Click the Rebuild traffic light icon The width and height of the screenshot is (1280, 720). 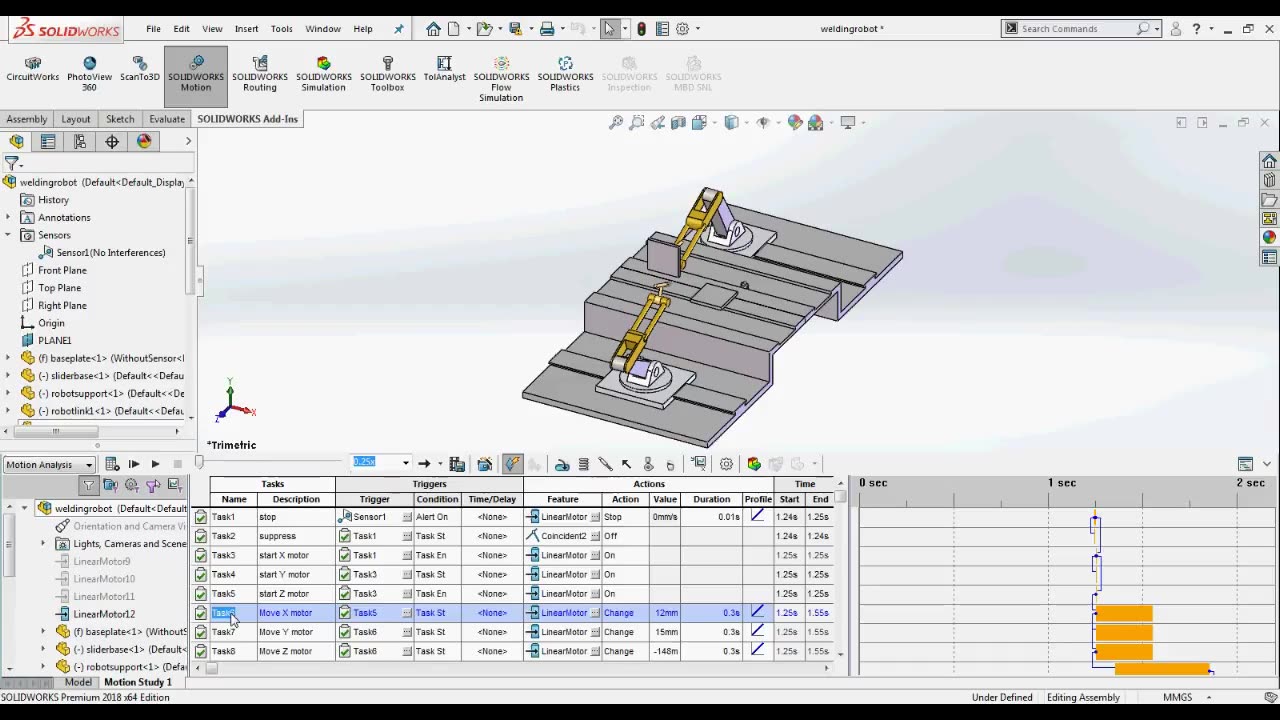pyautogui.click(x=641, y=29)
